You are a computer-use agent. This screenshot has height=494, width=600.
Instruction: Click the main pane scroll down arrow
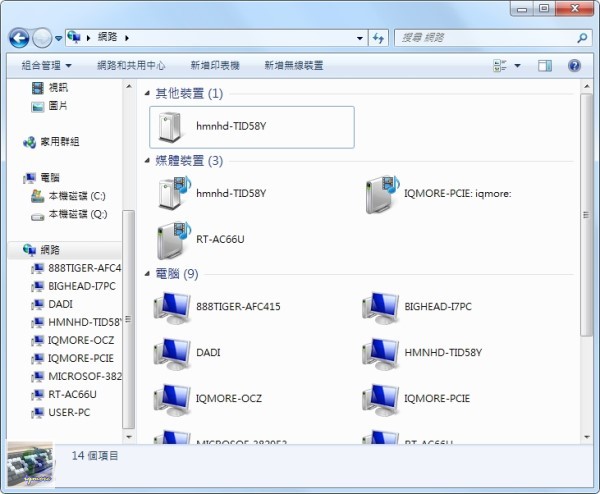point(586,437)
